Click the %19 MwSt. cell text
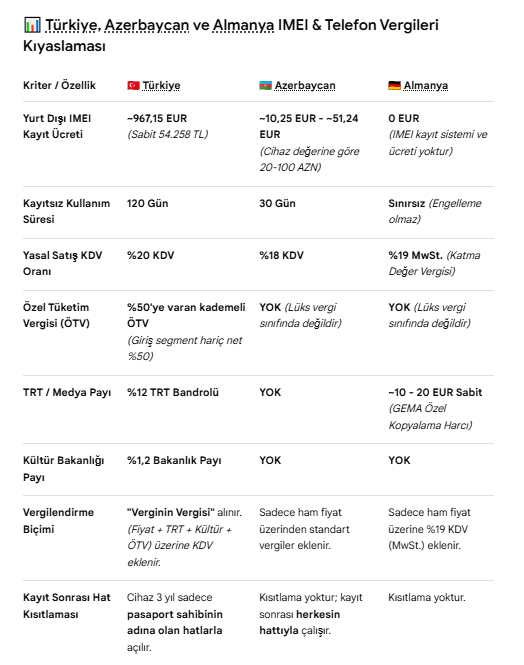 click(x=415, y=255)
